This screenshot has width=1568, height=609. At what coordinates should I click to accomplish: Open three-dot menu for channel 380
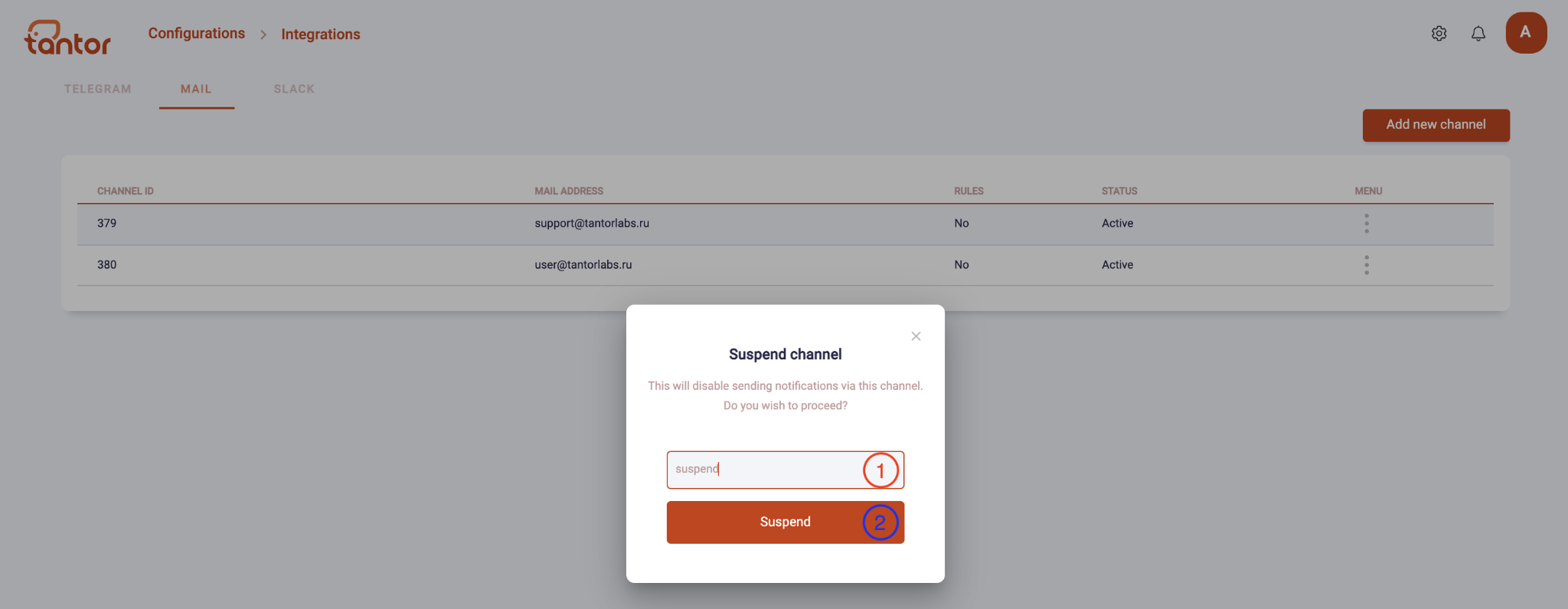pyautogui.click(x=1367, y=265)
